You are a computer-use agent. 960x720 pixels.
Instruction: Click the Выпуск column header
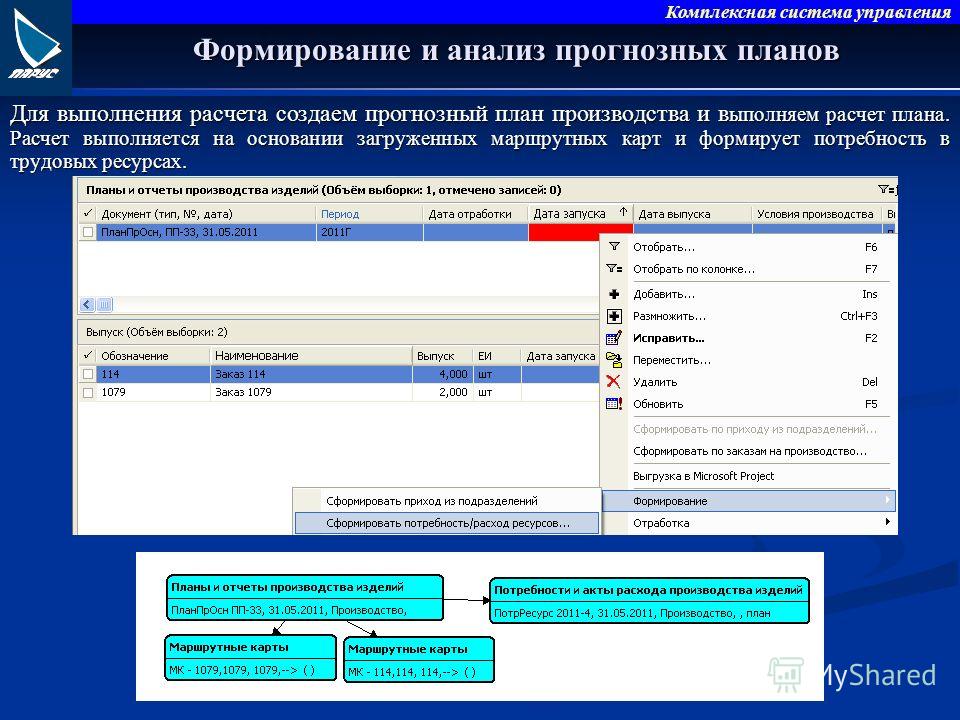point(442,356)
